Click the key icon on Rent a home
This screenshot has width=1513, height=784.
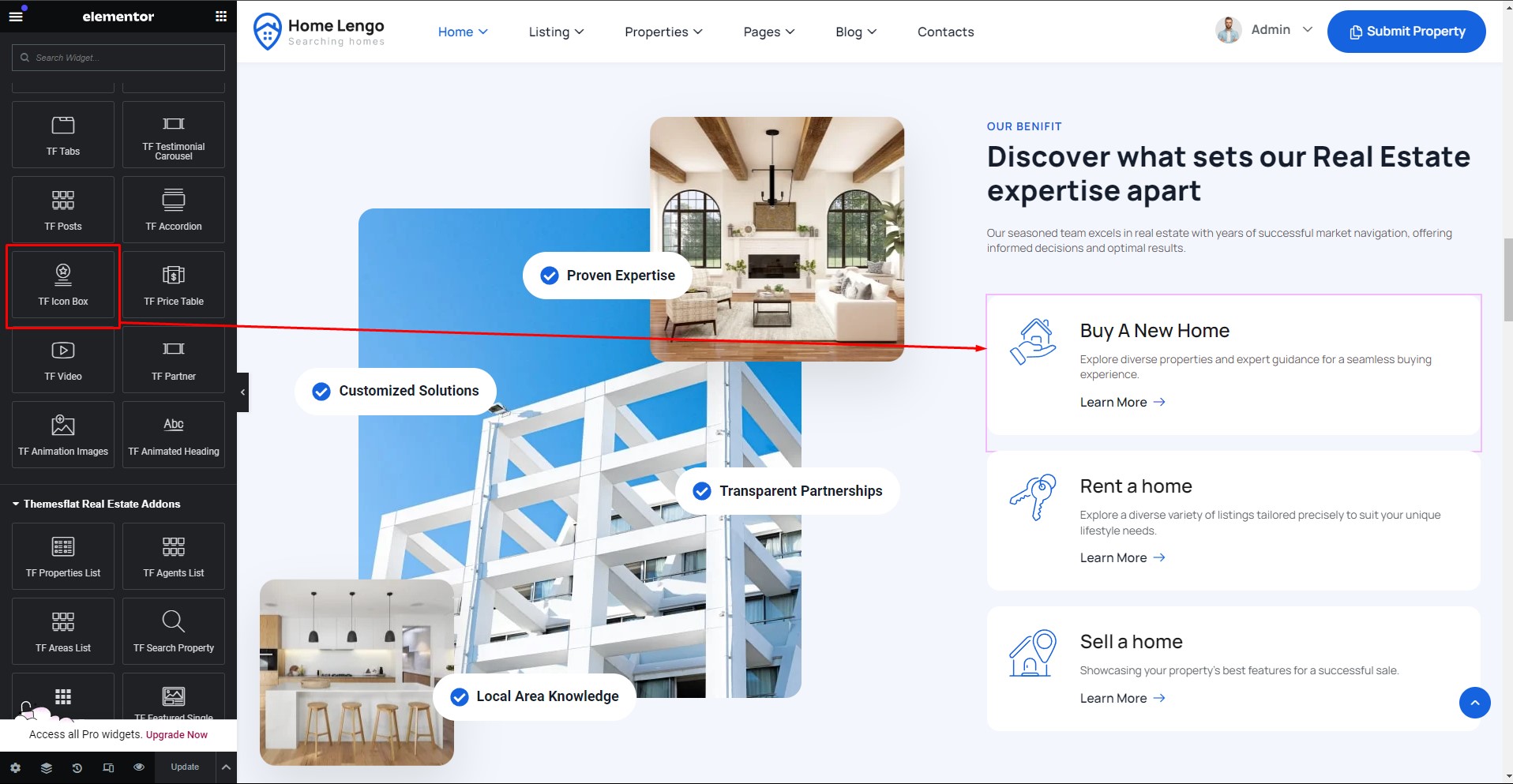[1033, 497]
